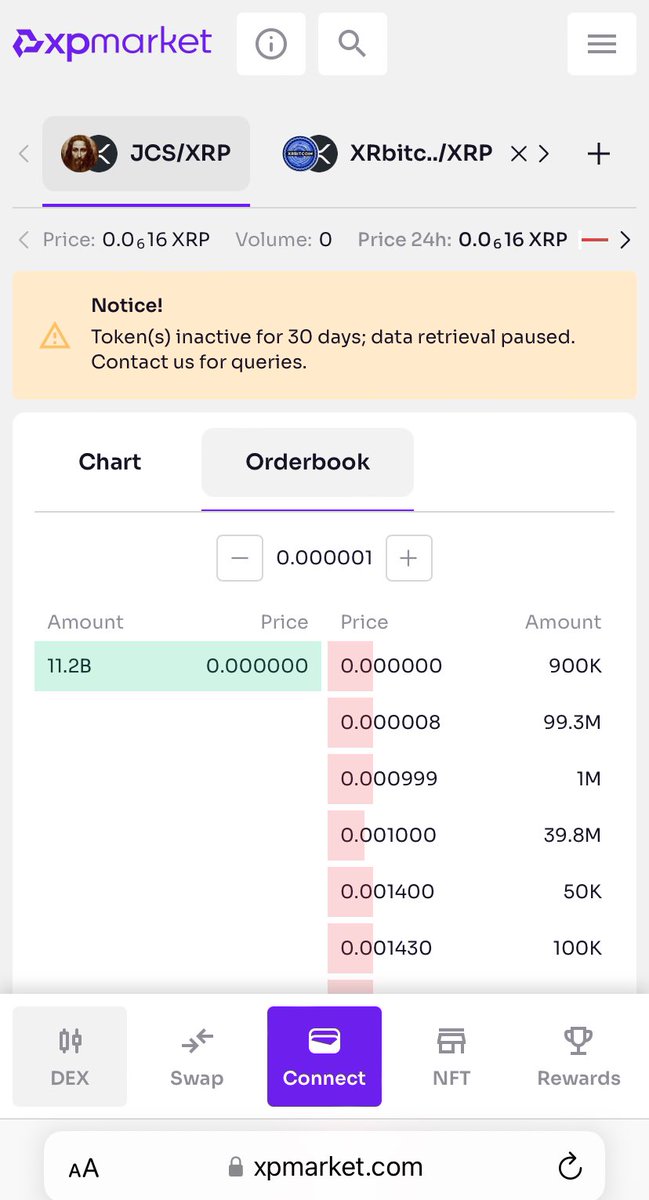Click the warning triangle icon

click(54, 336)
